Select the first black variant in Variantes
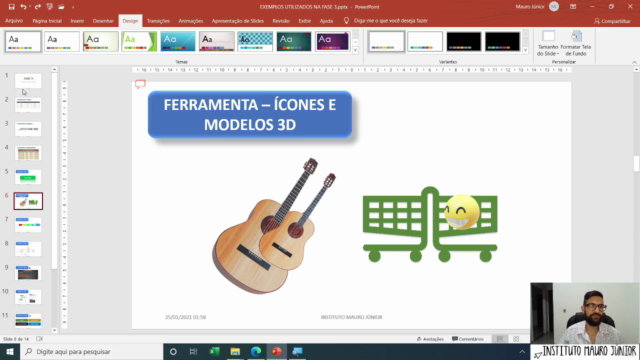This screenshot has height=360, width=640. [464, 42]
